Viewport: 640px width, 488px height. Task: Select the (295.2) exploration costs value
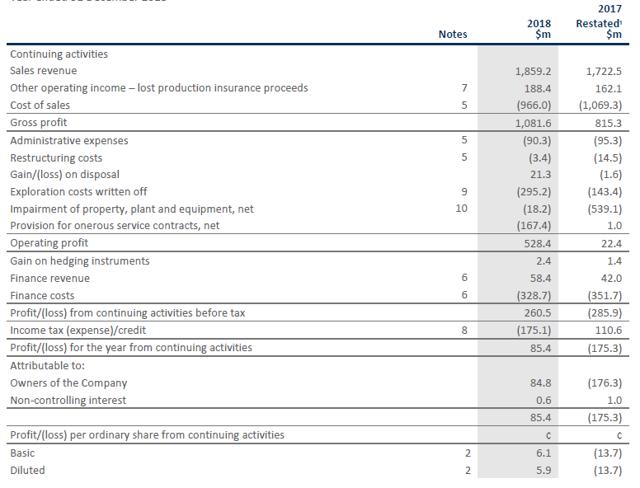click(x=534, y=192)
